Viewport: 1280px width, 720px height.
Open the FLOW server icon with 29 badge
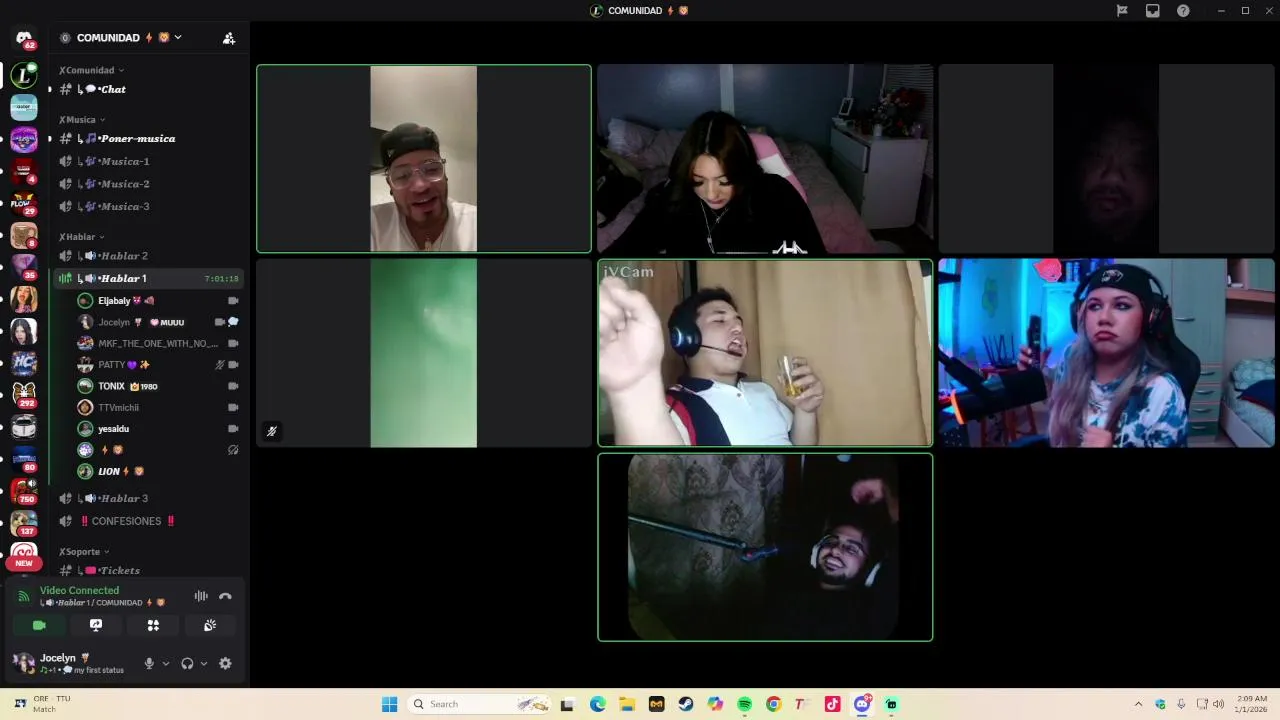tap(24, 203)
